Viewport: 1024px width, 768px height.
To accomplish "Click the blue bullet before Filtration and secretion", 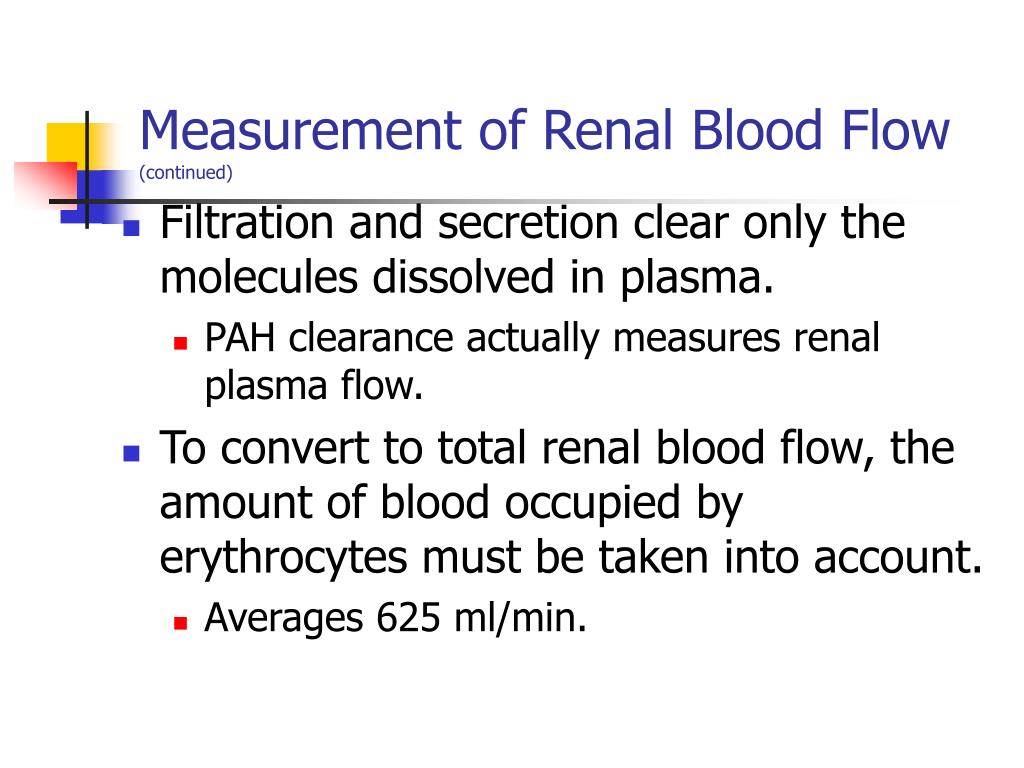I will 131,228.
